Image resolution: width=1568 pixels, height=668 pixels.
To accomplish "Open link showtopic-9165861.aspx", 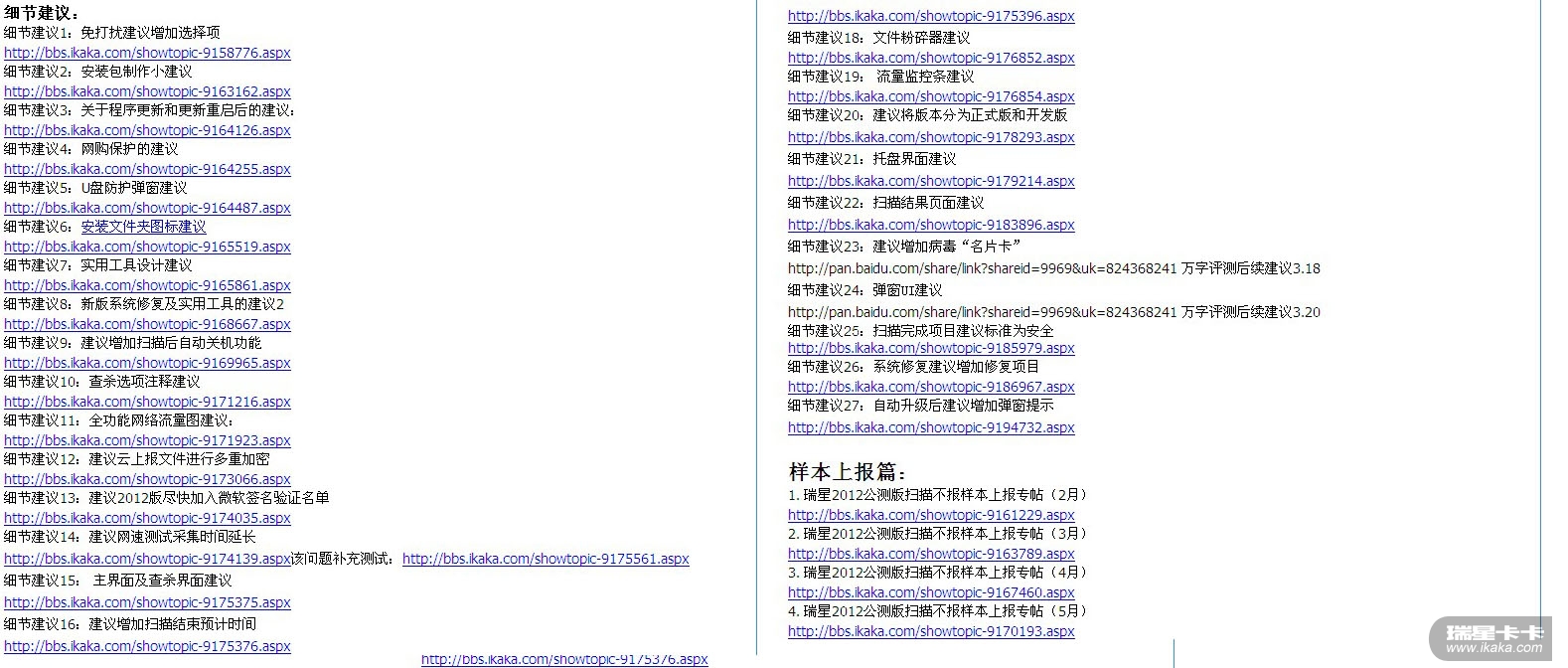I will (147, 285).
